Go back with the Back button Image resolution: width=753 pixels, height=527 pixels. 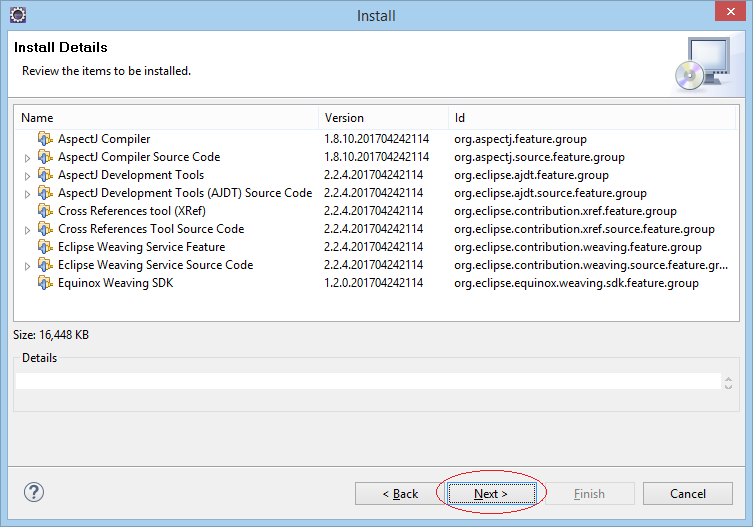(400, 493)
